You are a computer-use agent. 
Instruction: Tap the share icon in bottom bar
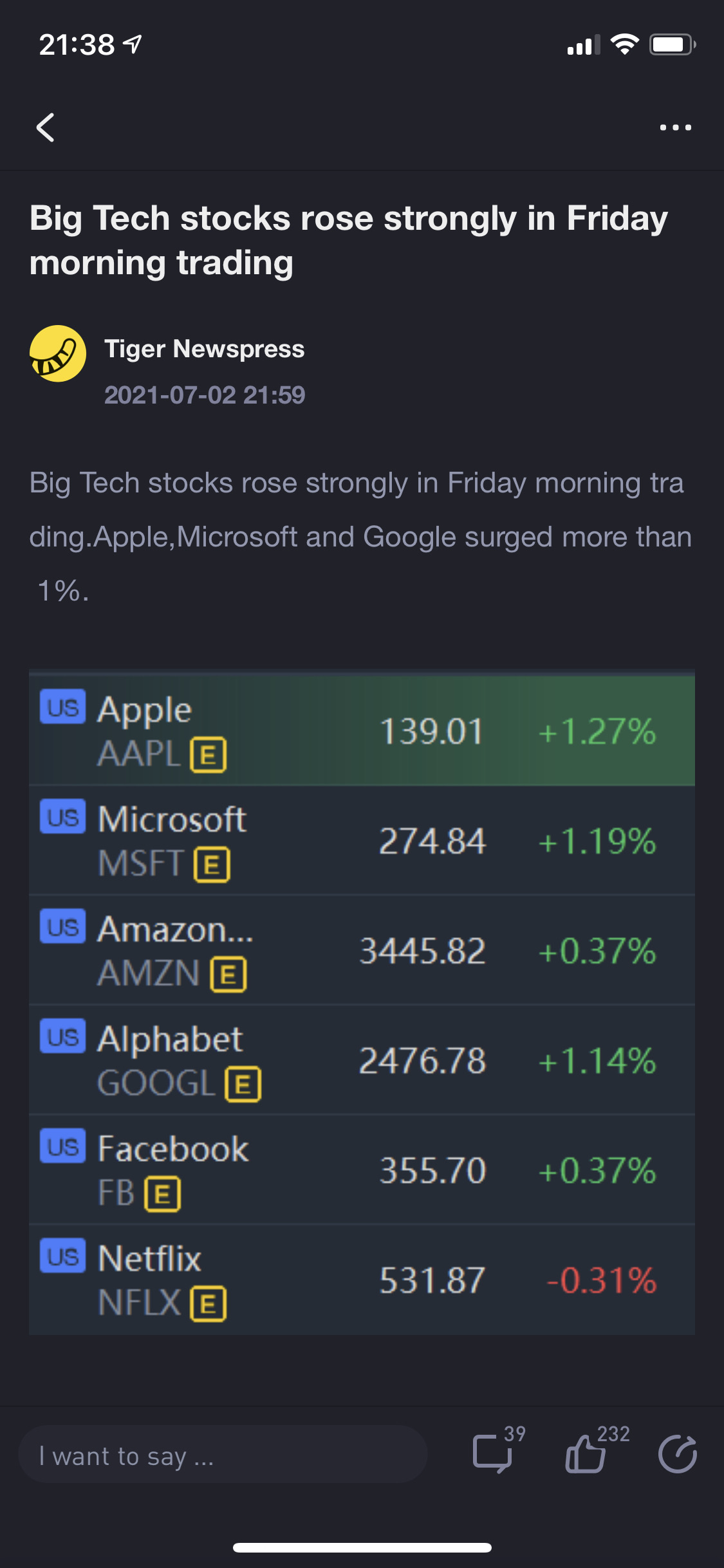678,1454
